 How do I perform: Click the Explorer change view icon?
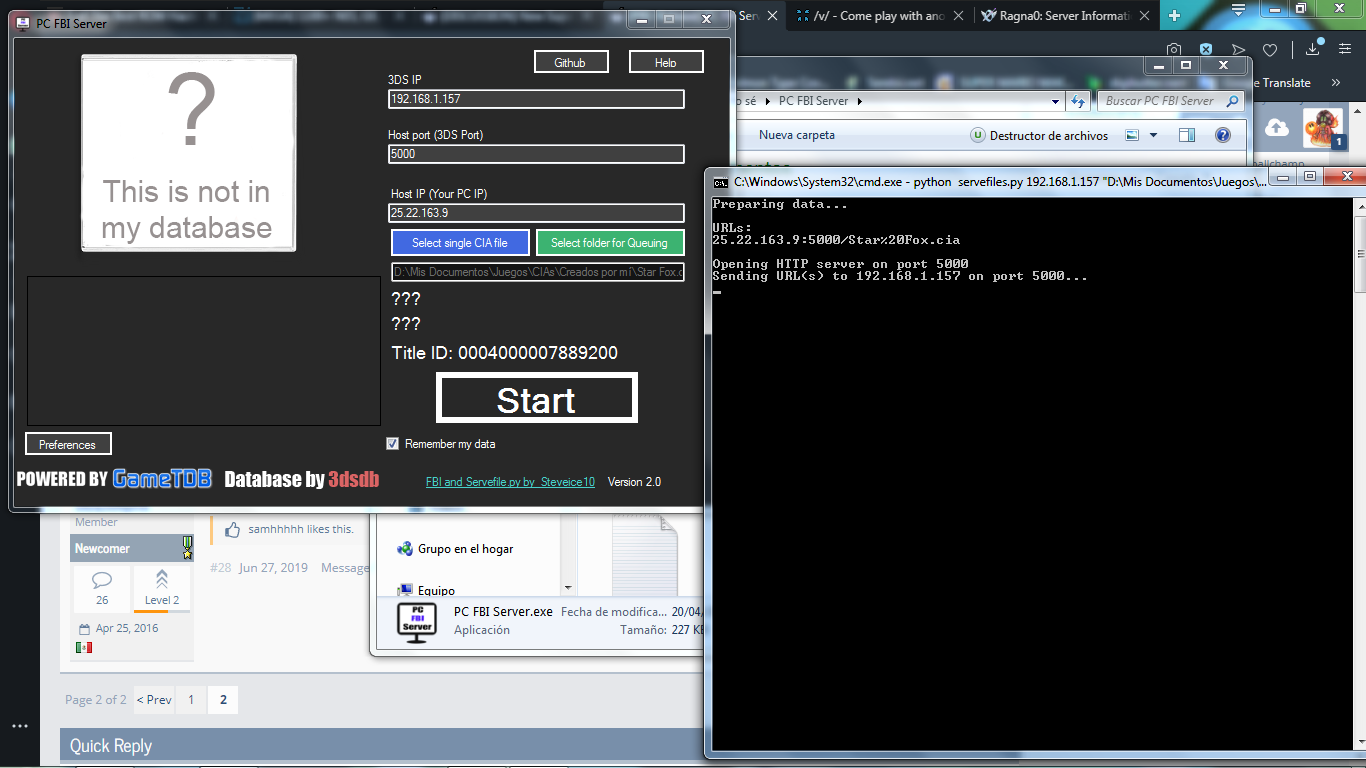tap(1132, 135)
